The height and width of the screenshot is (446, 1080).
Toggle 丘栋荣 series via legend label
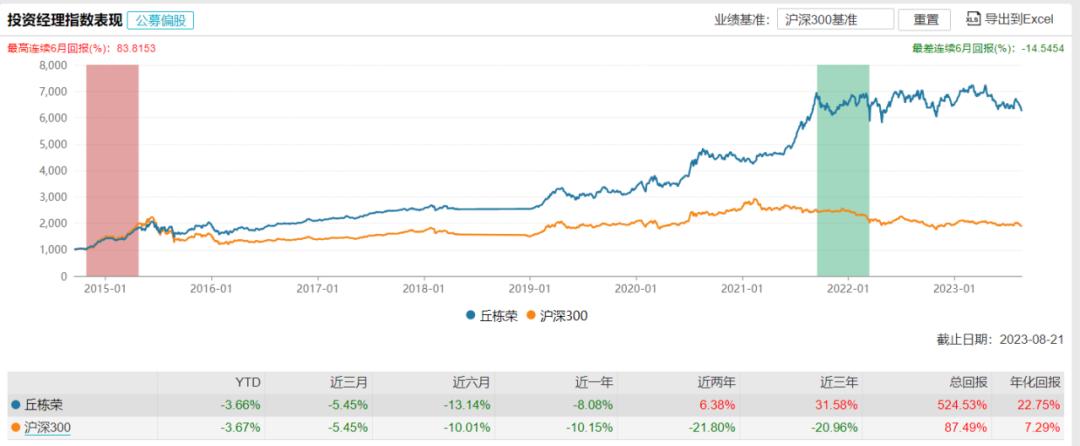499,316
